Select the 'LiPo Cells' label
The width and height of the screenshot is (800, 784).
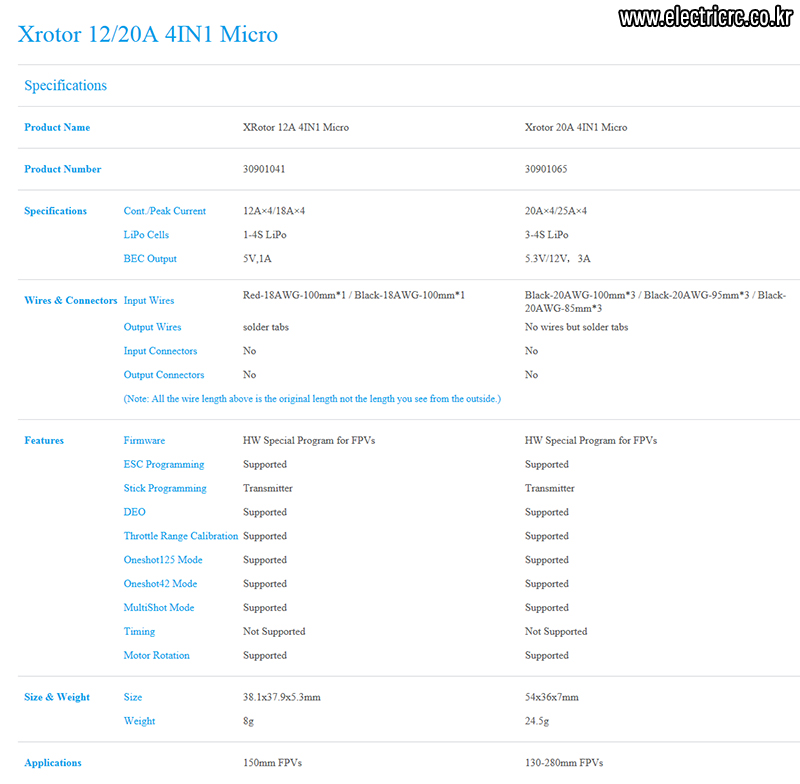tap(146, 235)
